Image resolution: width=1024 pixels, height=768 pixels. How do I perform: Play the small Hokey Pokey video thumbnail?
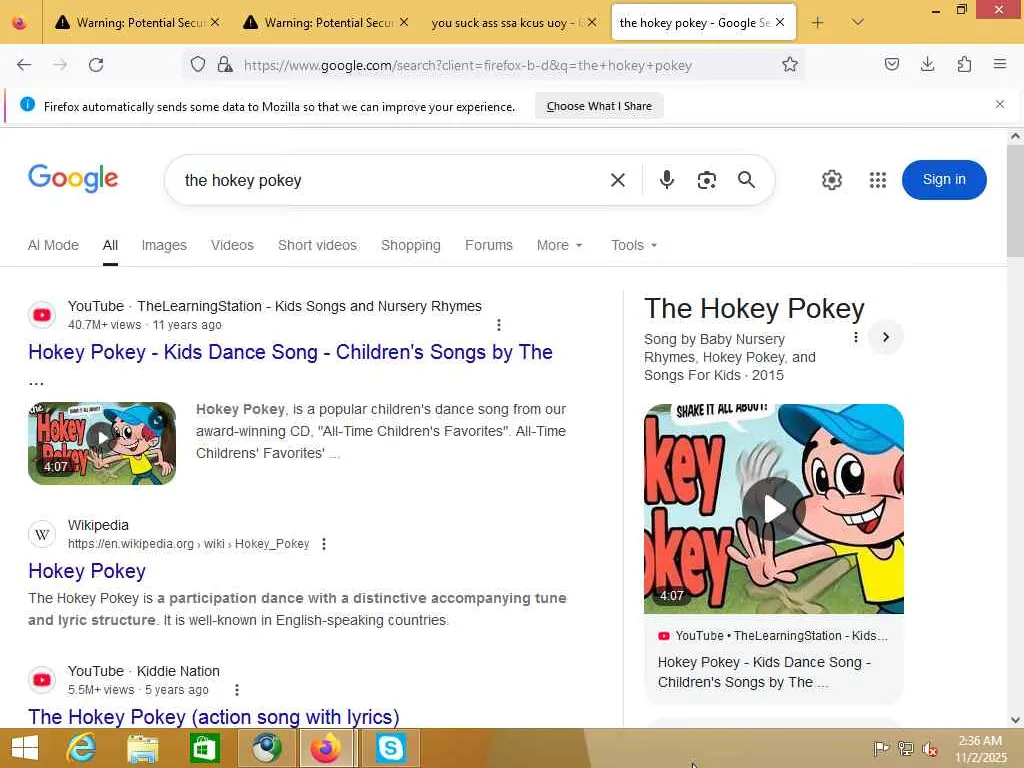click(x=102, y=443)
